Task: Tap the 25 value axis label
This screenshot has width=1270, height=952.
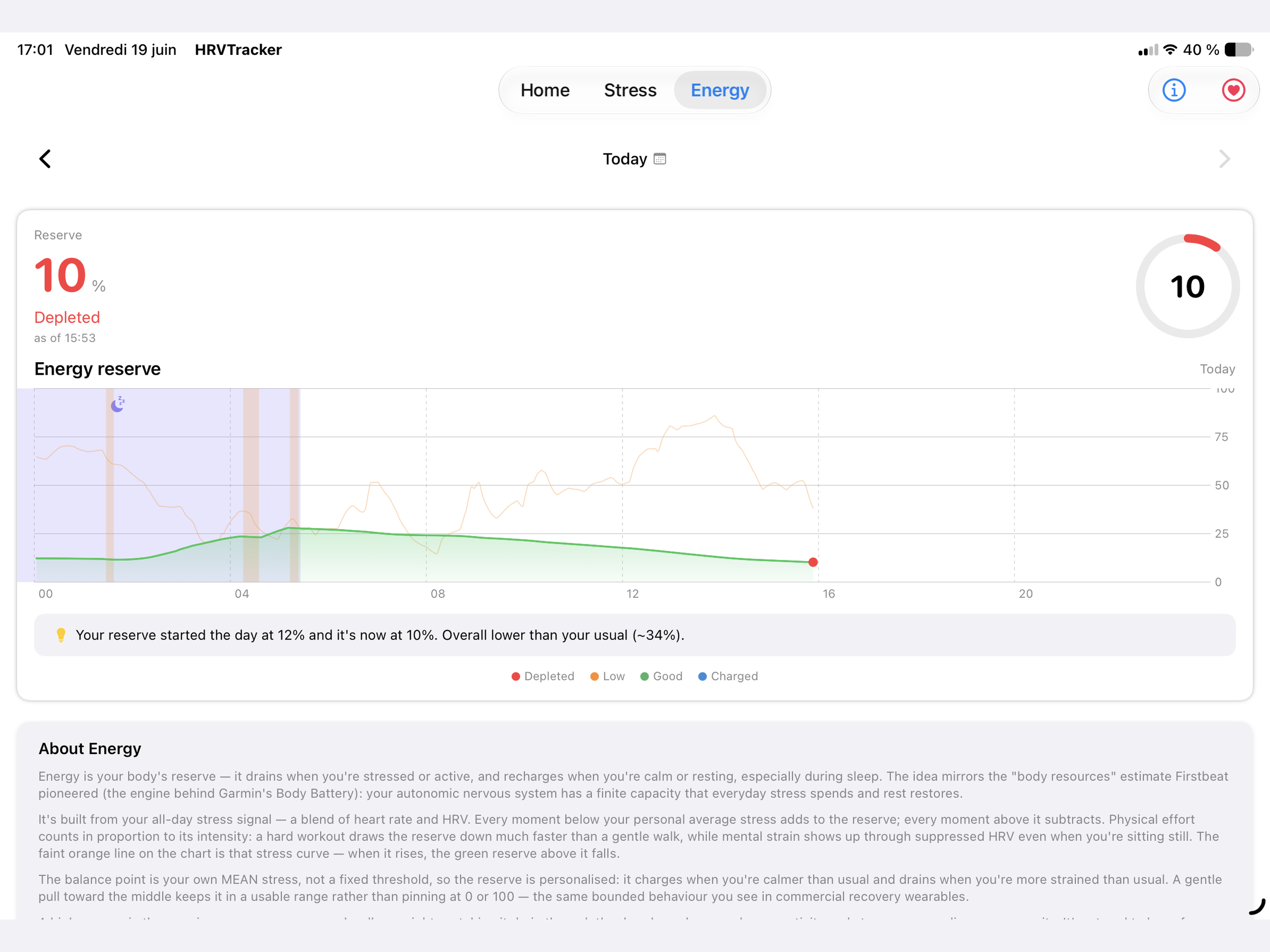Action: pos(1222,534)
